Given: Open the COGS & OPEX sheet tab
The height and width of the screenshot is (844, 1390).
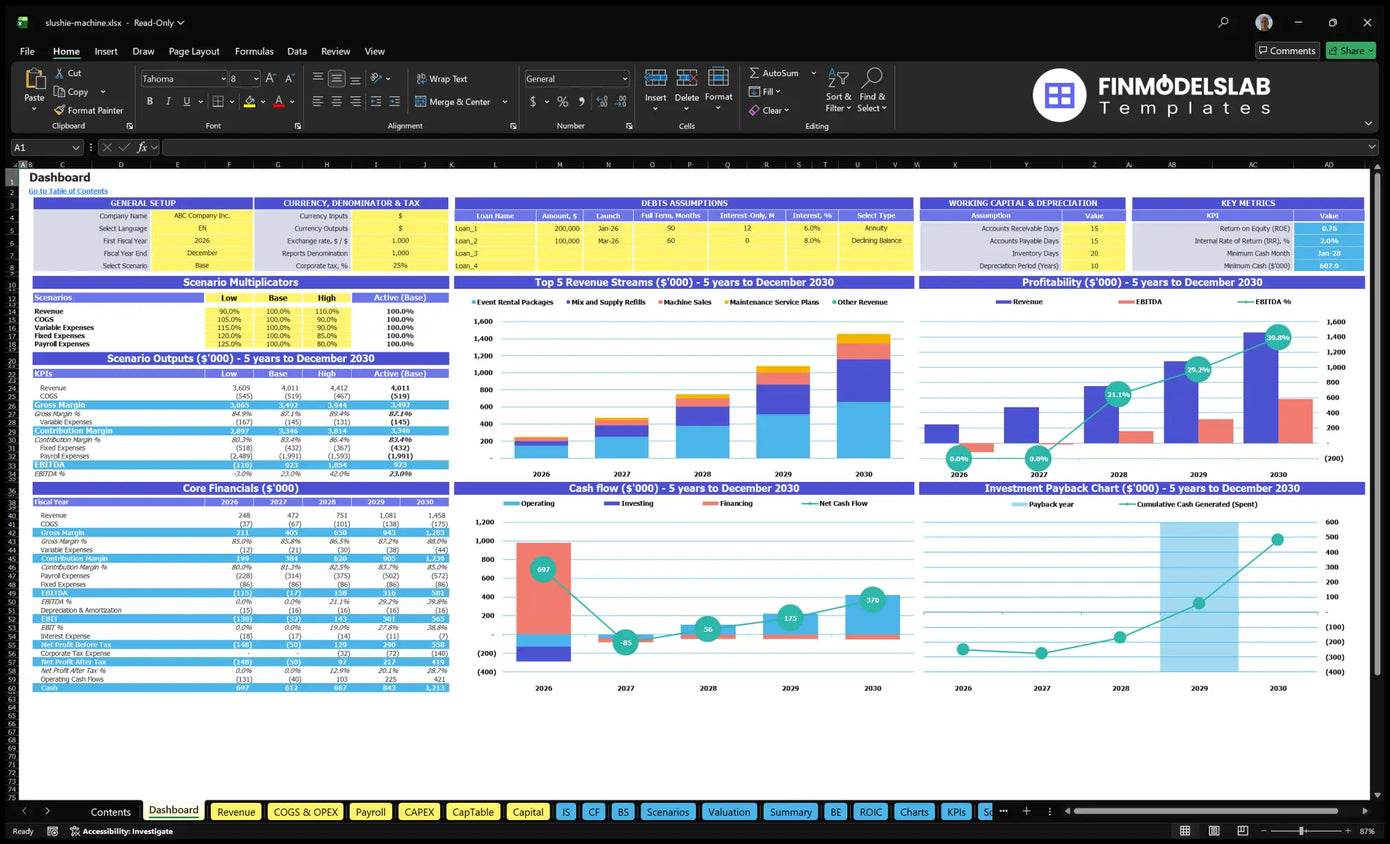Looking at the screenshot, I should [x=306, y=811].
